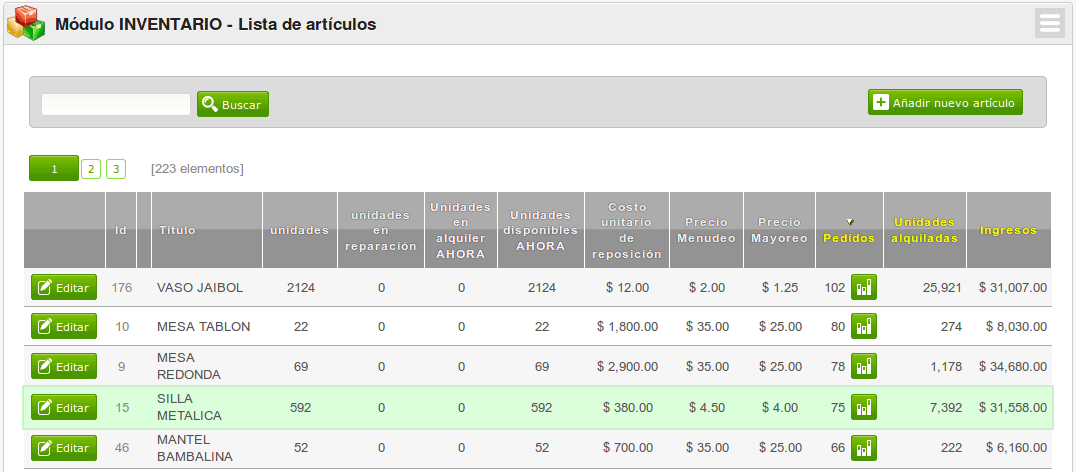Sort table by Pedidos column
Viewport: 1076px width, 472px height.
(848, 238)
